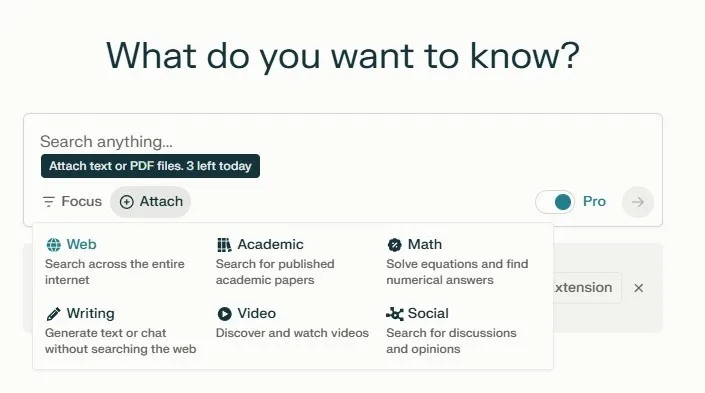Click the Math focus icon
705x393 pixels.
394,245
